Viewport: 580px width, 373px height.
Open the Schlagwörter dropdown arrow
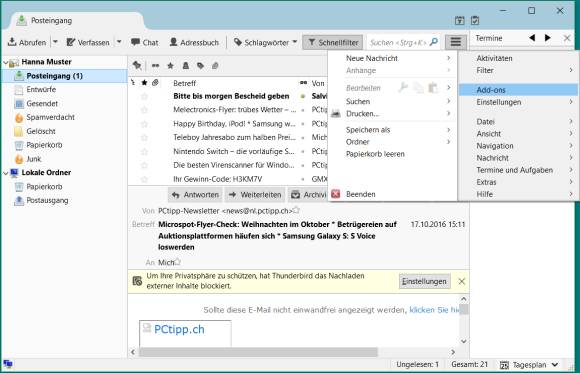(x=295, y=42)
